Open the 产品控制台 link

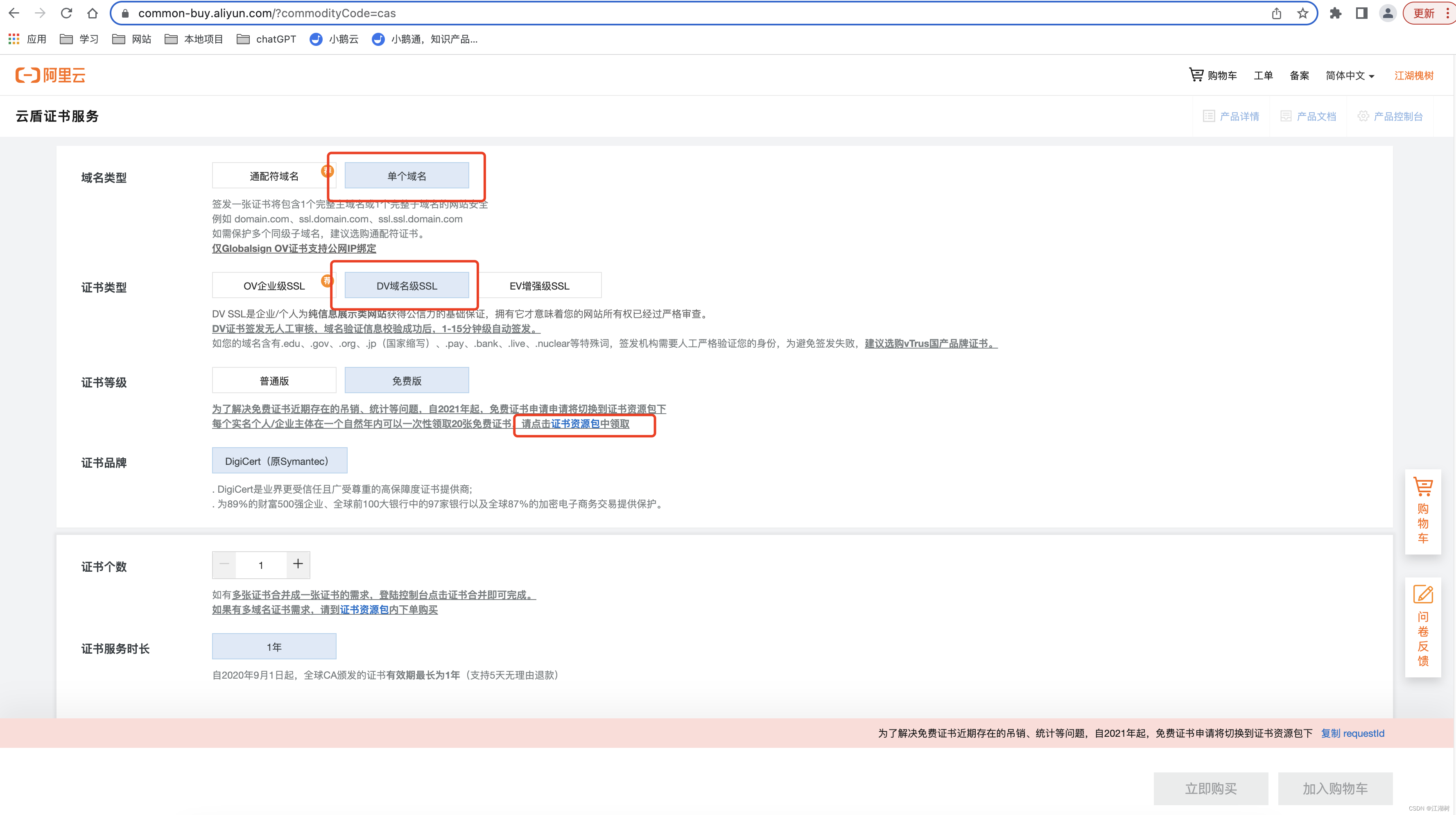(1390, 116)
